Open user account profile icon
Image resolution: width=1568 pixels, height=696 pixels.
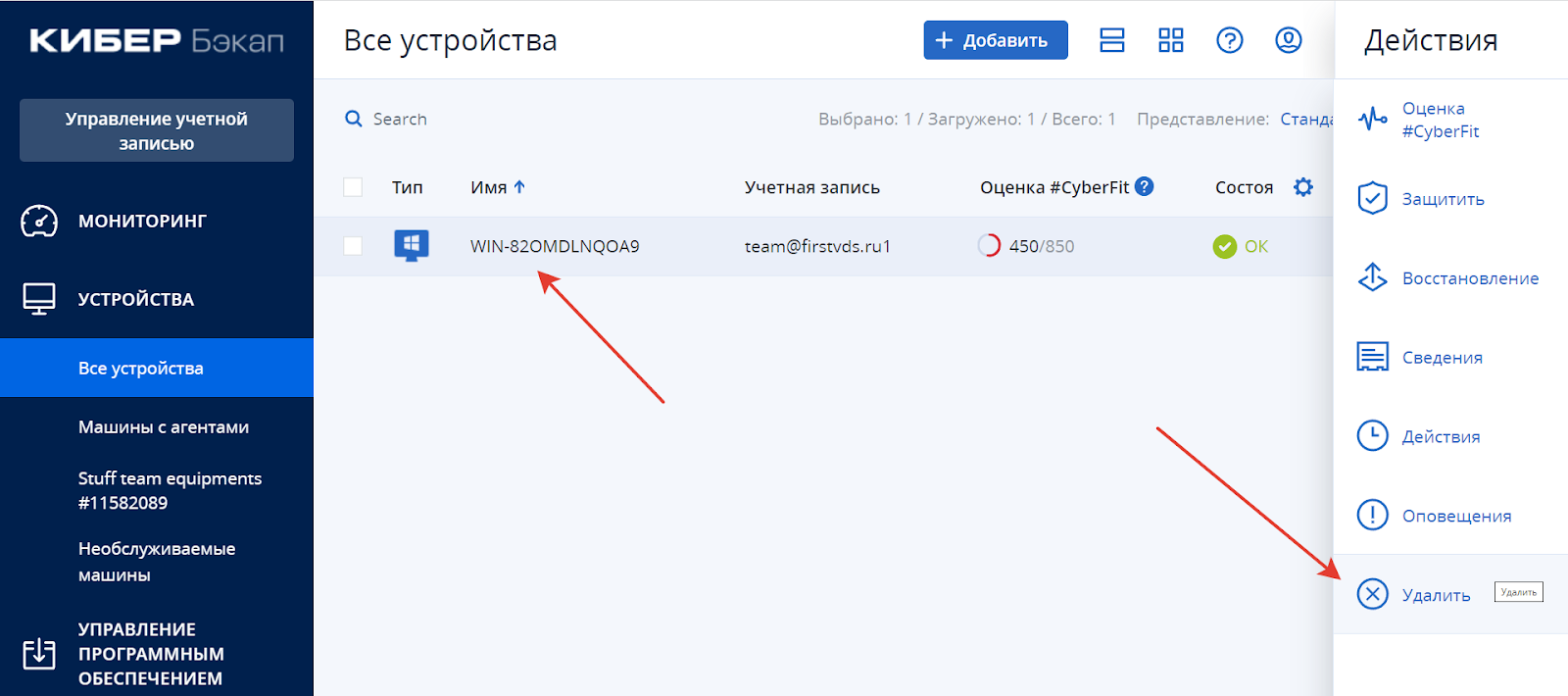pos(1288,40)
